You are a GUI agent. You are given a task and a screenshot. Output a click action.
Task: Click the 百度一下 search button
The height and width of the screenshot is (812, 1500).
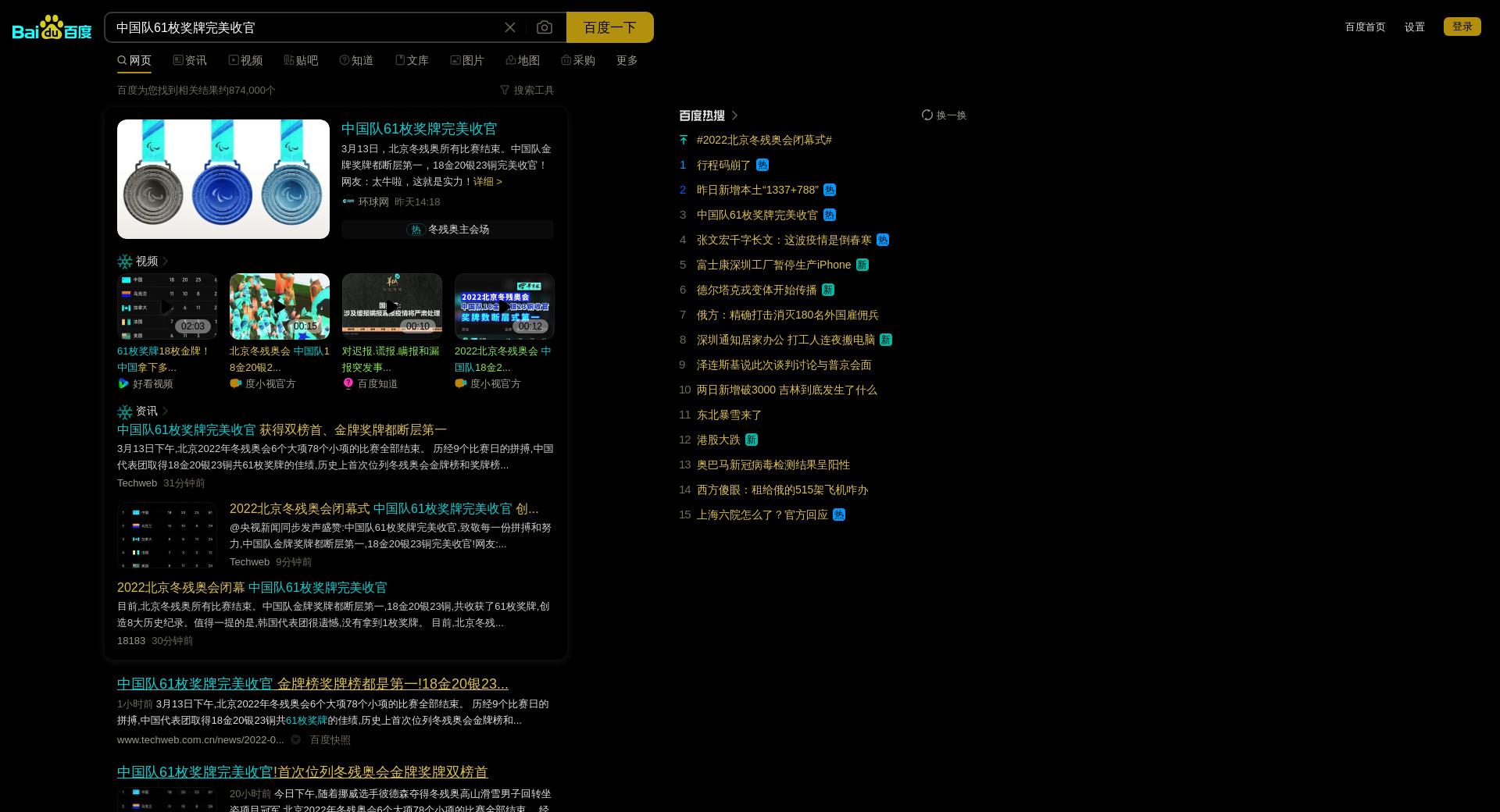coord(609,27)
